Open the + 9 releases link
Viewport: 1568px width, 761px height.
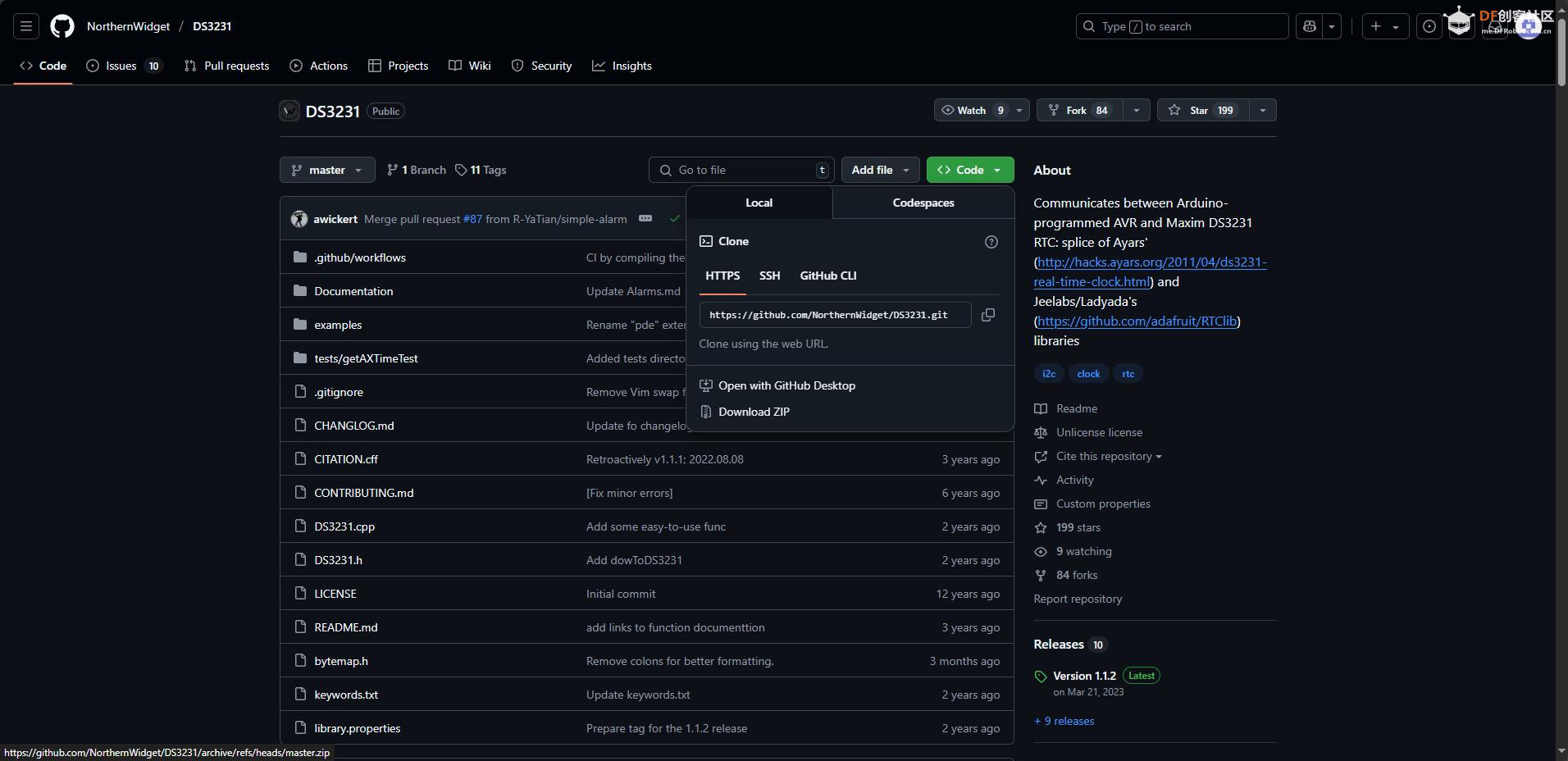(x=1064, y=721)
